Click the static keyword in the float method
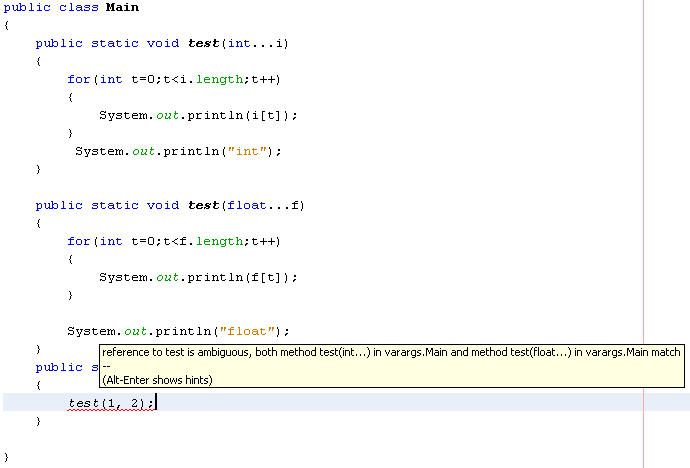This screenshot has height=468, width=690. pyautogui.click(x=115, y=205)
